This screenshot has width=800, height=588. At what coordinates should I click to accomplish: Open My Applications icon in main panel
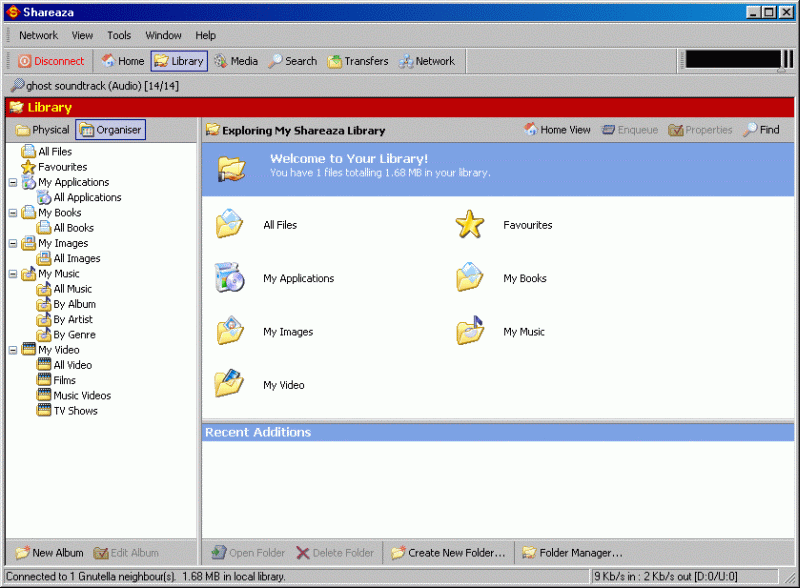tap(230, 278)
